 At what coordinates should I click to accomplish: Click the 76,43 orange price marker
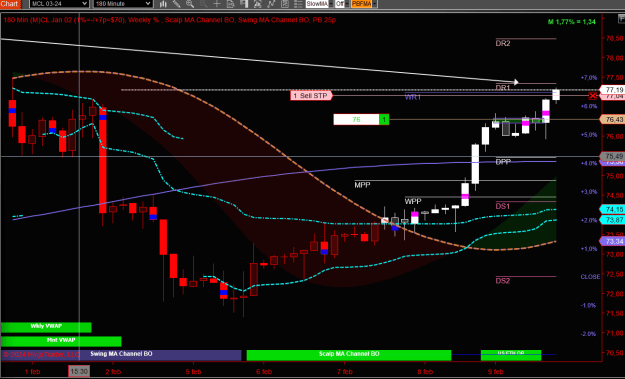pyautogui.click(x=613, y=120)
